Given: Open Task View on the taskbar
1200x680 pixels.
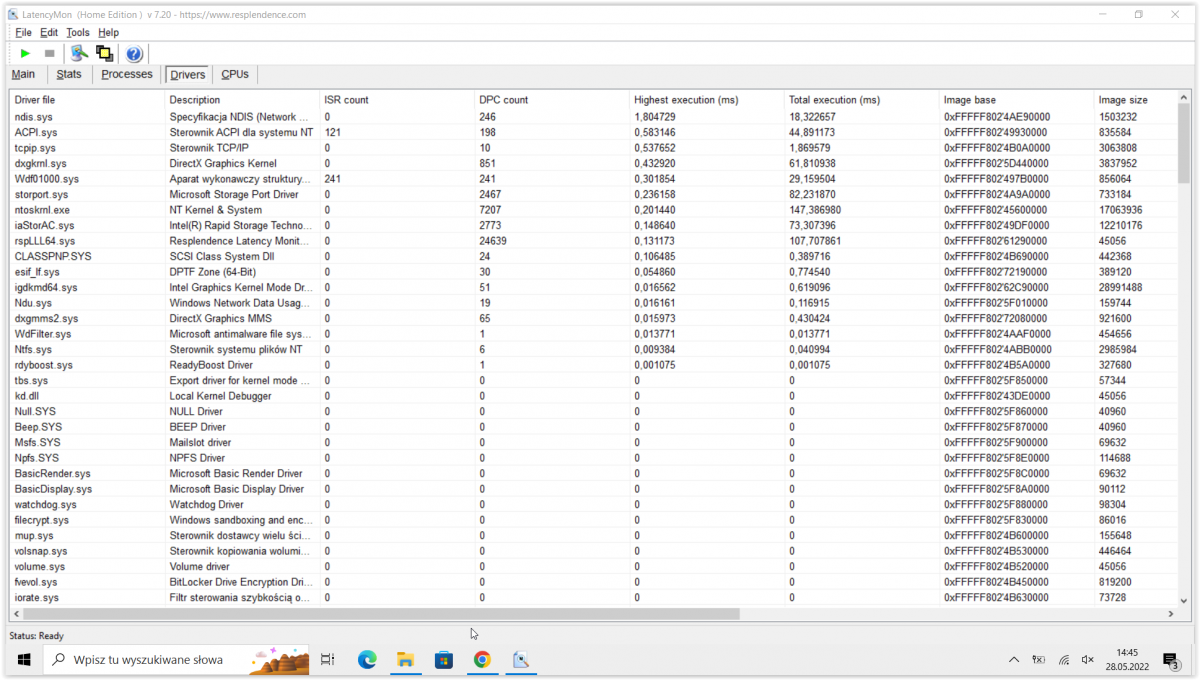Looking at the screenshot, I should 327,660.
